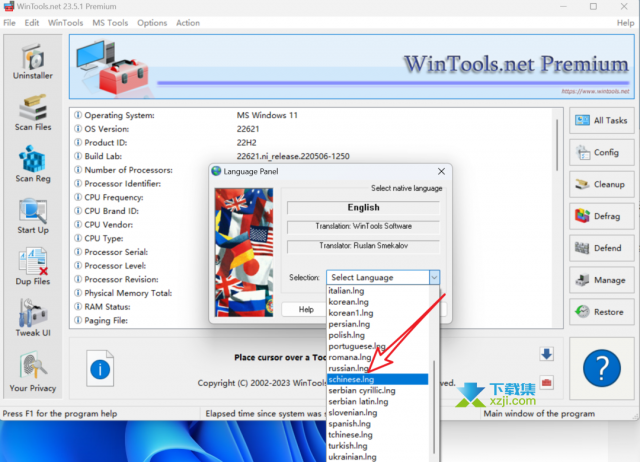
Task: Choose spanish.lng from the language list
Action: click(378, 424)
